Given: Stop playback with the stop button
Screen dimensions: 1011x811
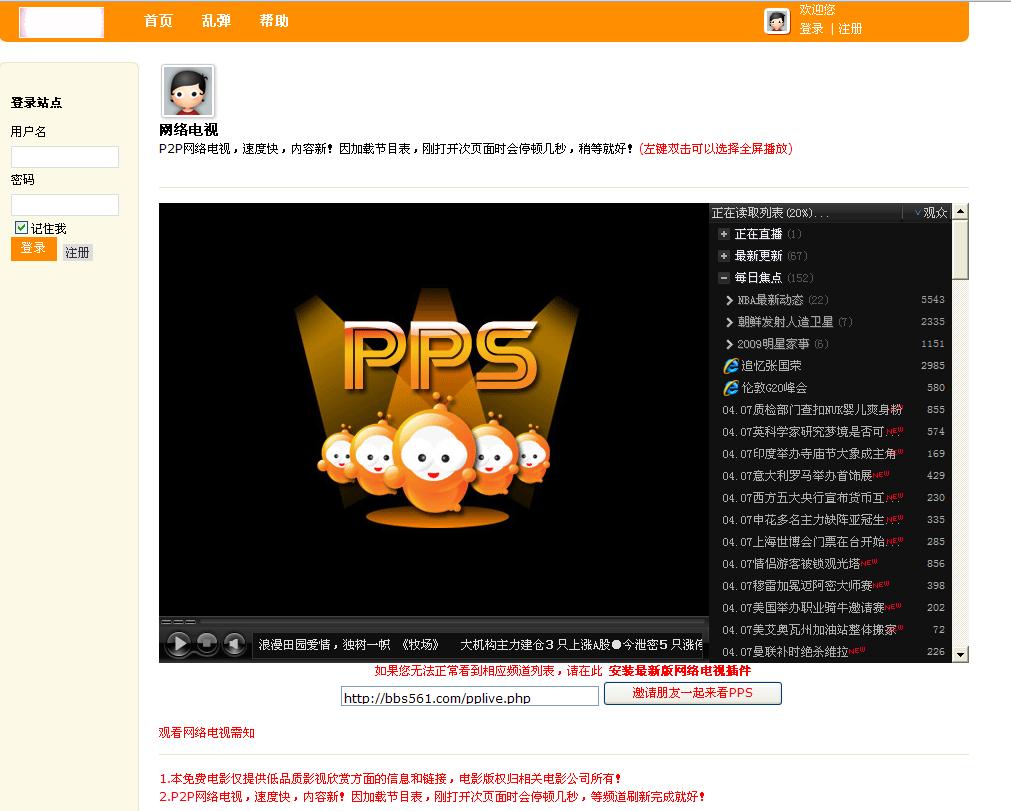Looking at the screenshot, I should (206, 643).
